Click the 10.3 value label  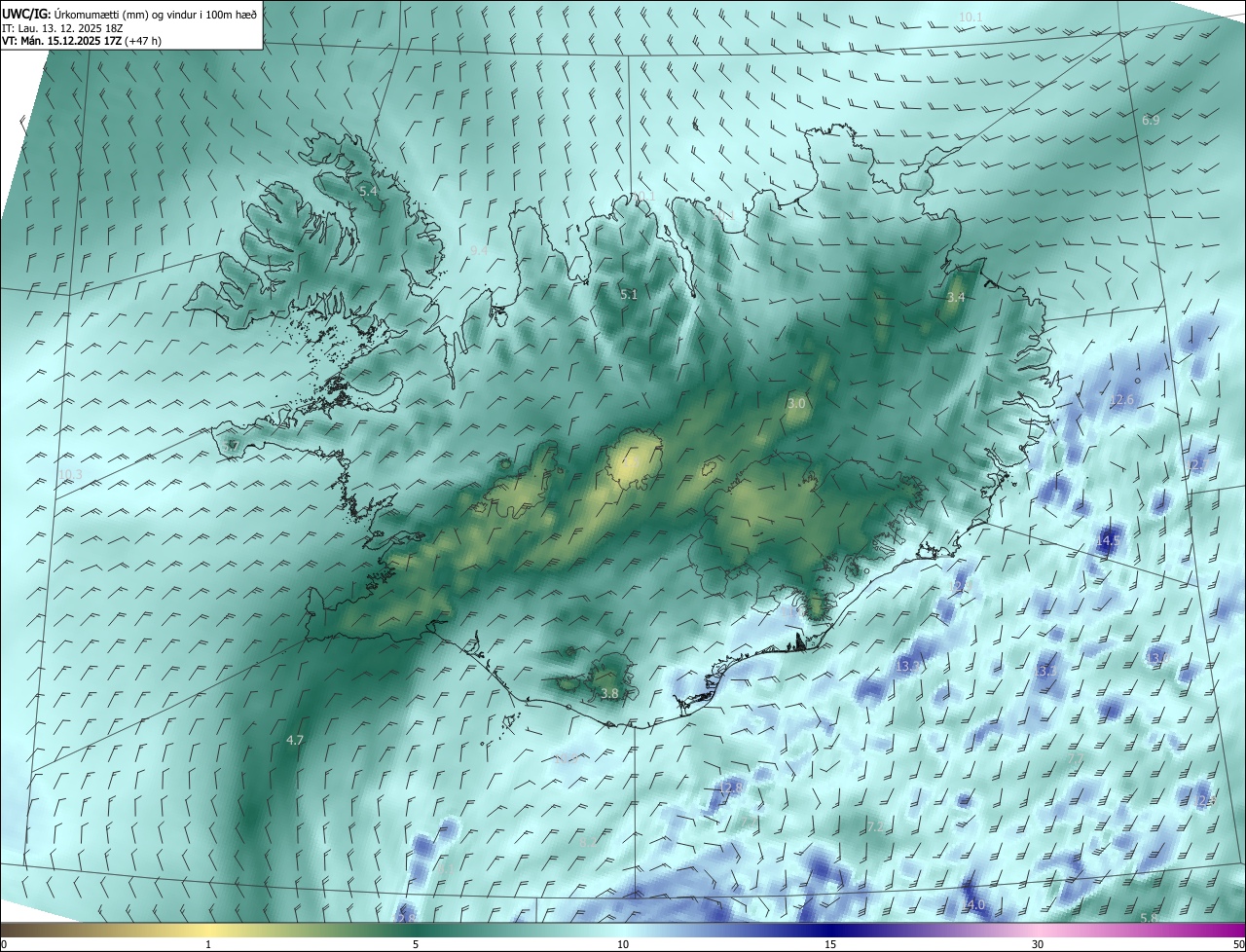pyautogui.click(x=70, y=475)
